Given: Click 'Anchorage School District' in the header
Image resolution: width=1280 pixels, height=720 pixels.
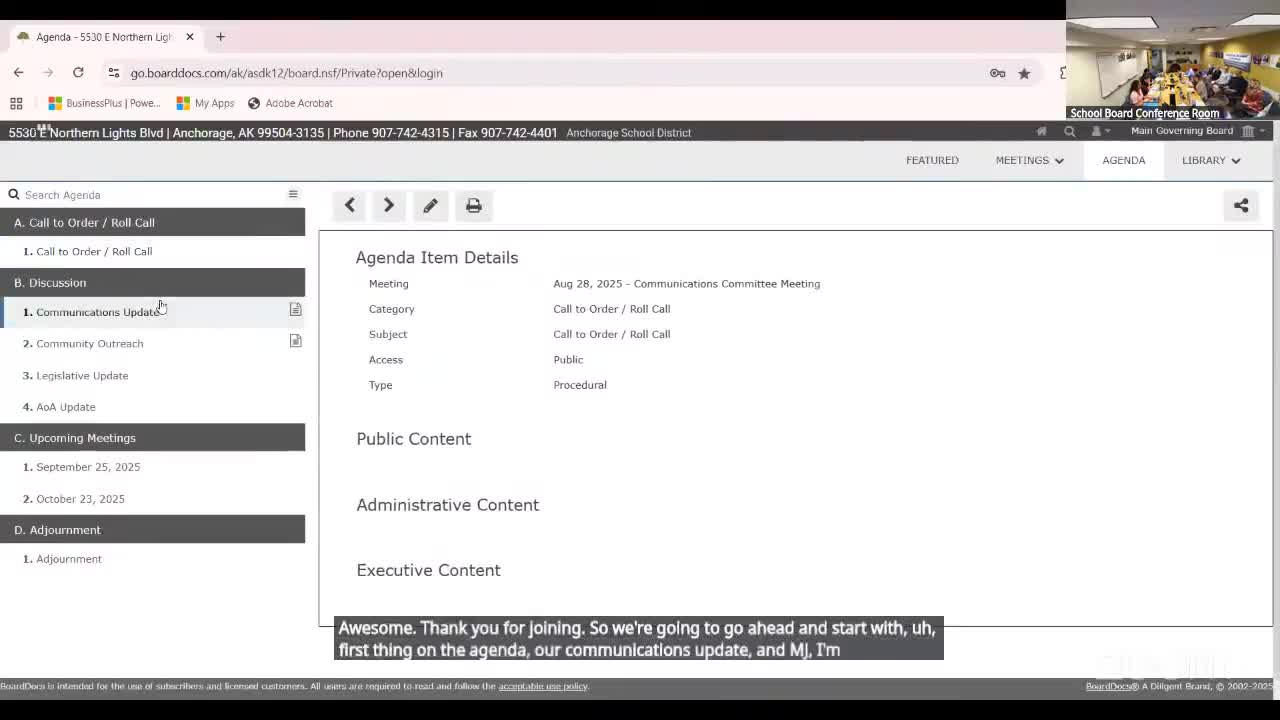Looking at the screenshot, I should click(x=628, y=133).
